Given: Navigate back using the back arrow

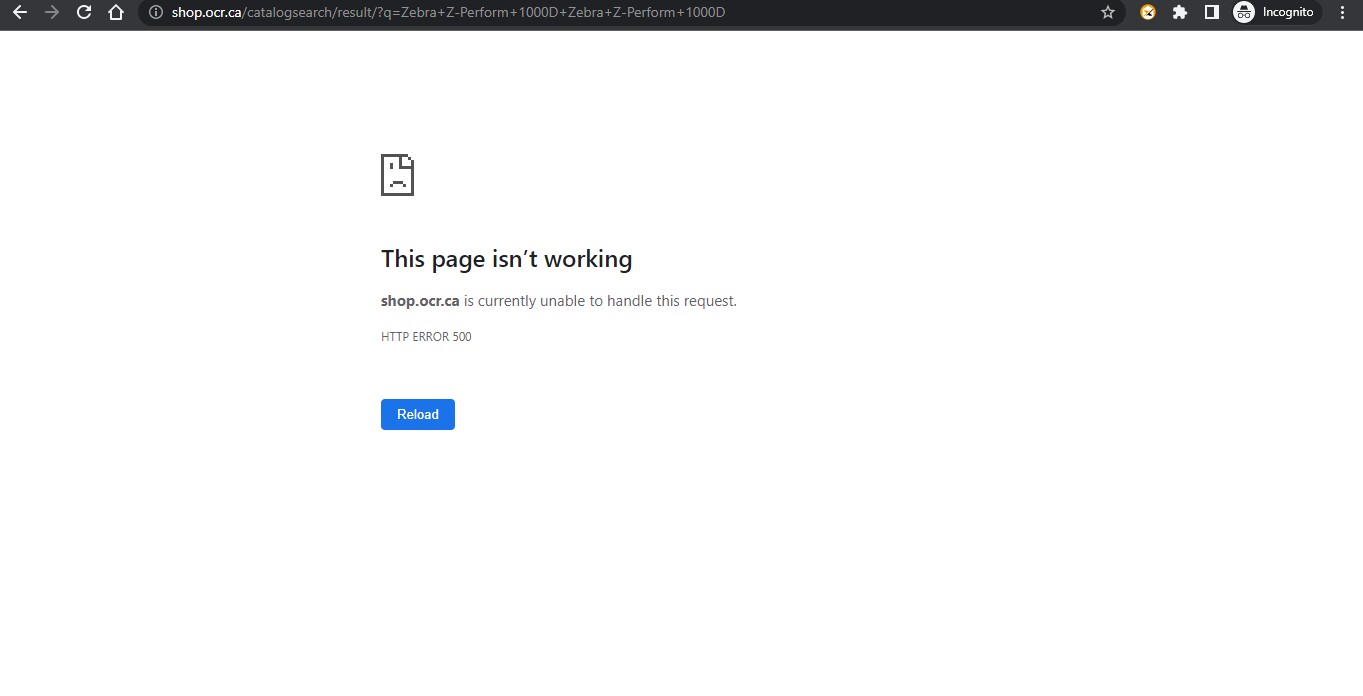Looking at the screenshot, I should pyautogui.click(x=20, y=12).
